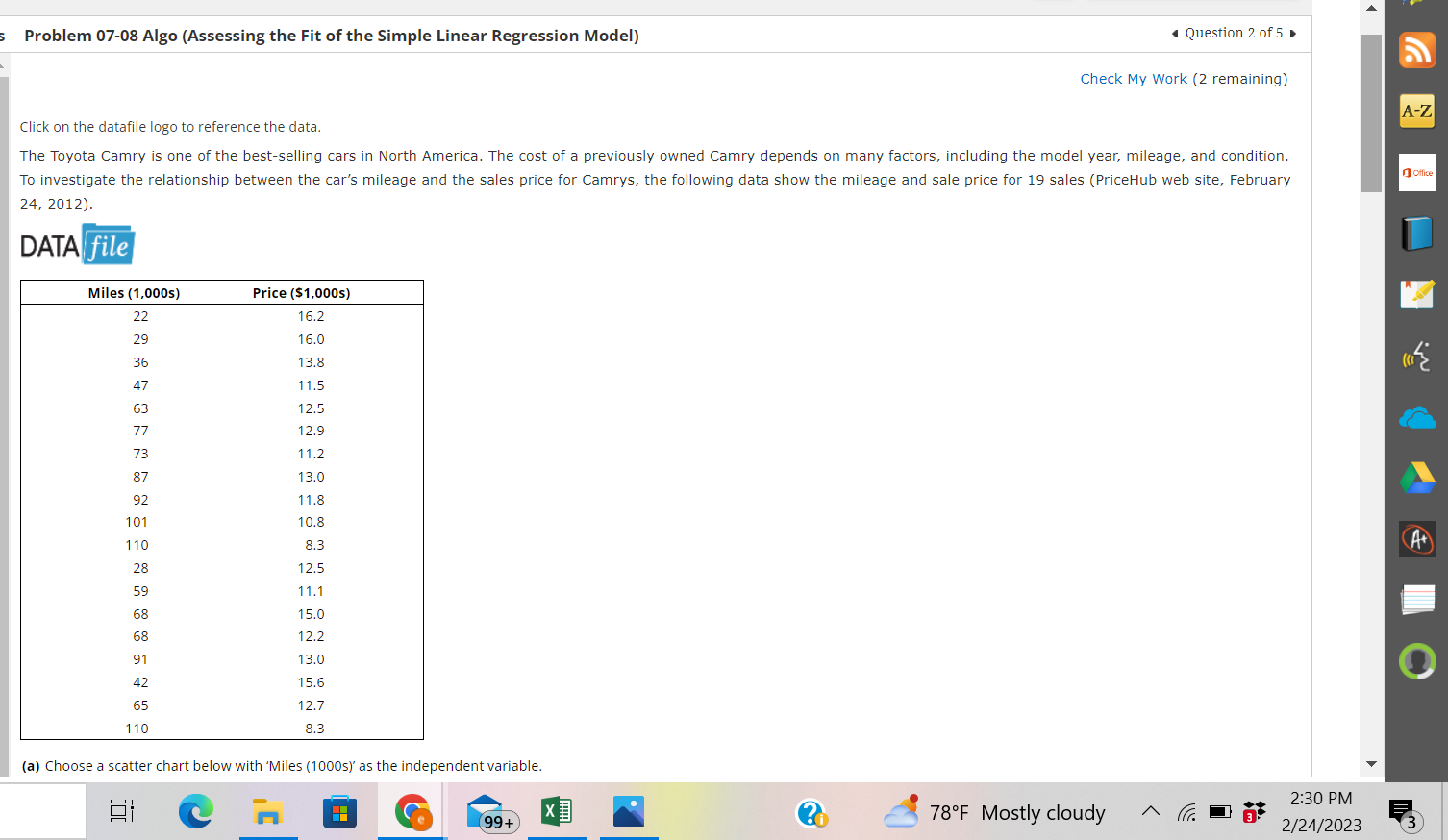Open File Explorer from the taskbar

[x=268, y=812]
